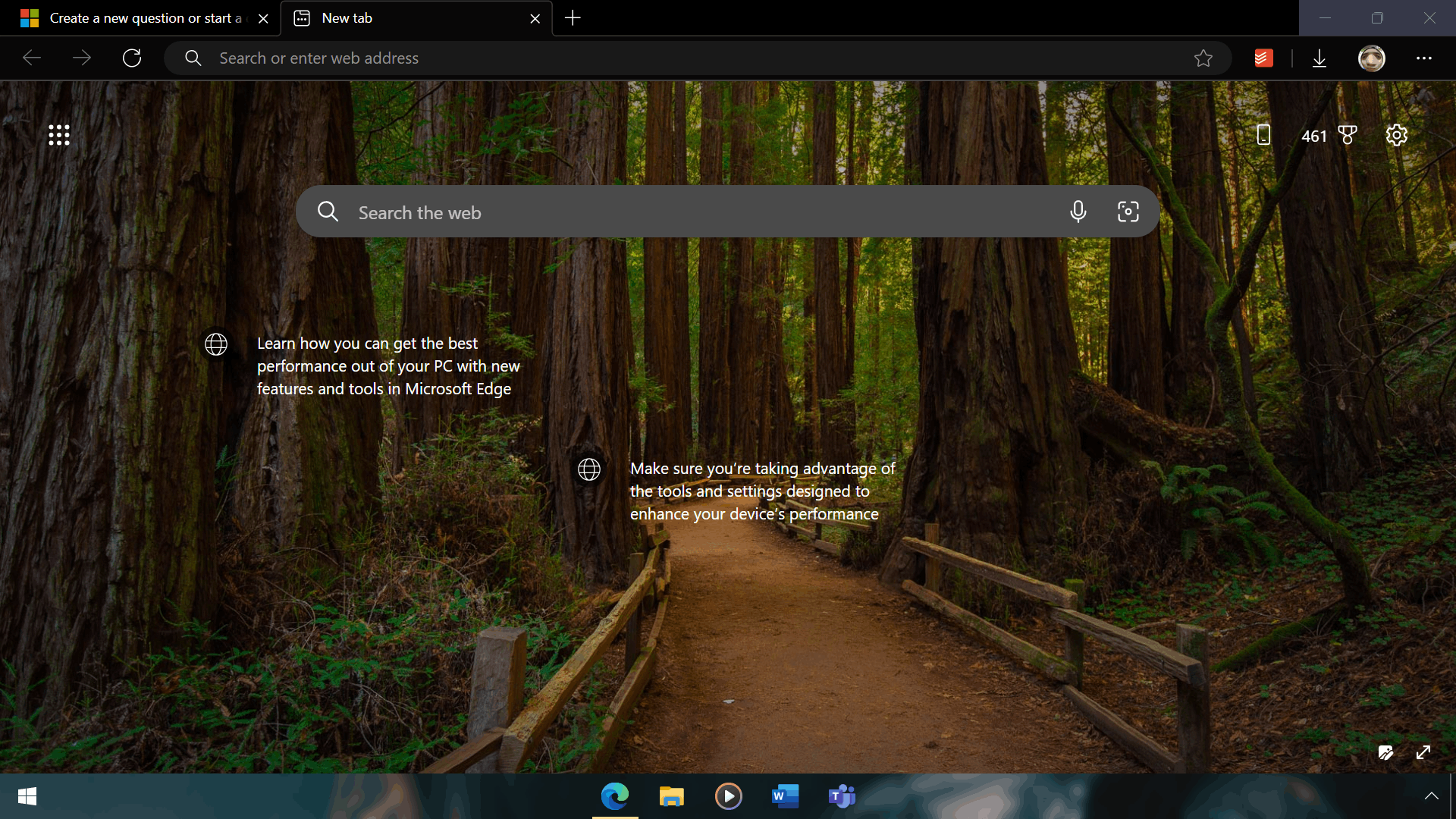This screenshot has height=819, width=1456.
Task: Open Settings and more ellipsis menu
Action: click(x=1423, y=58)
